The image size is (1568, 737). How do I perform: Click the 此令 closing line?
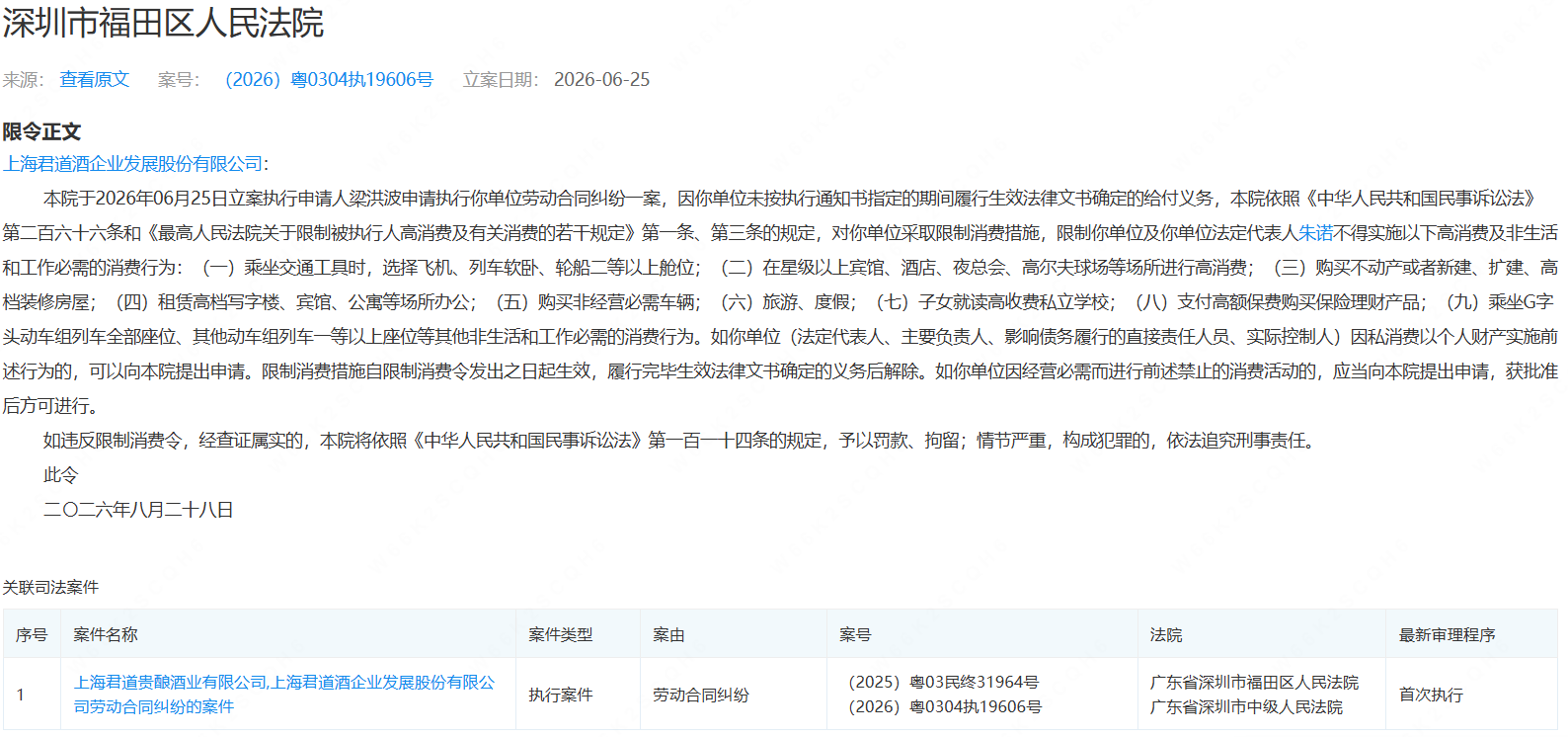(x=60, y=475)
